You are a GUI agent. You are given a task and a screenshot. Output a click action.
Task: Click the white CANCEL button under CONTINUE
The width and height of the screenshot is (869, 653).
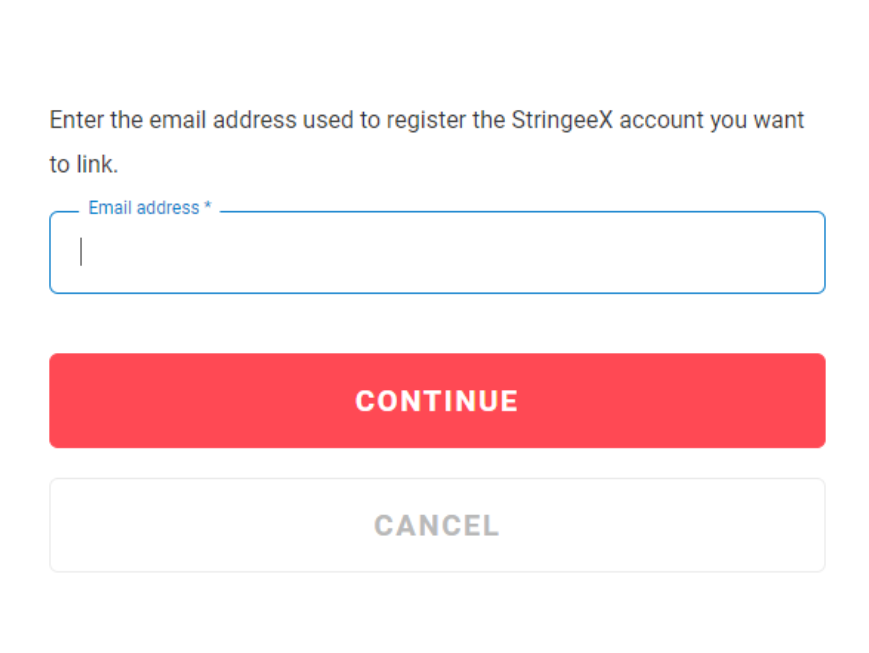pyautogui.click(x=437, y=525)
